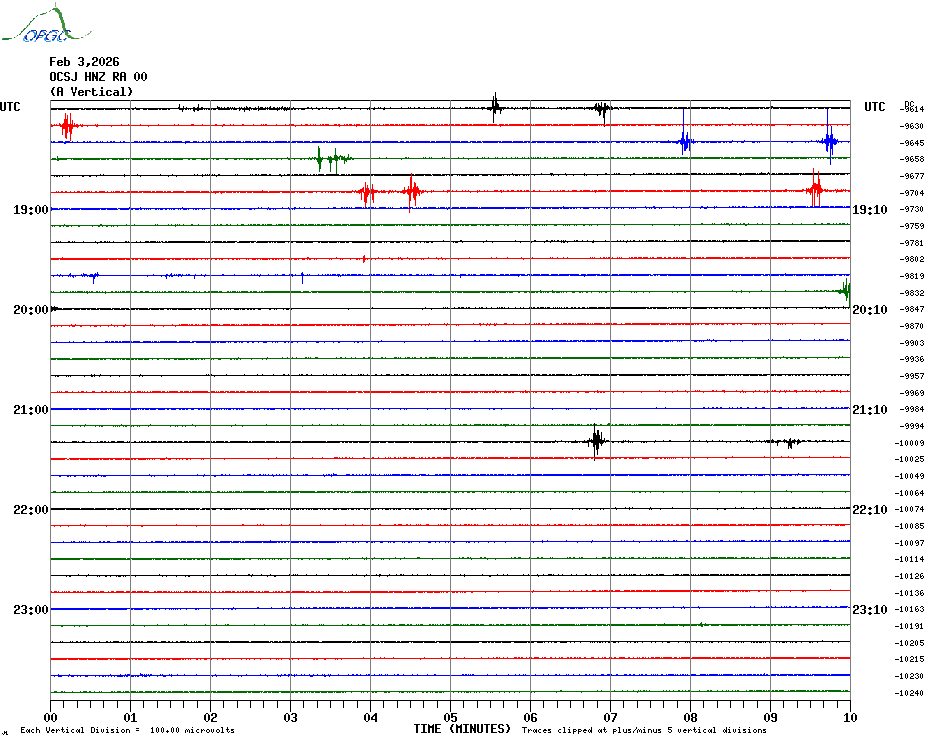Click the '20:10' time label
Screen dimensions: 930x744
tap(870, 310)
